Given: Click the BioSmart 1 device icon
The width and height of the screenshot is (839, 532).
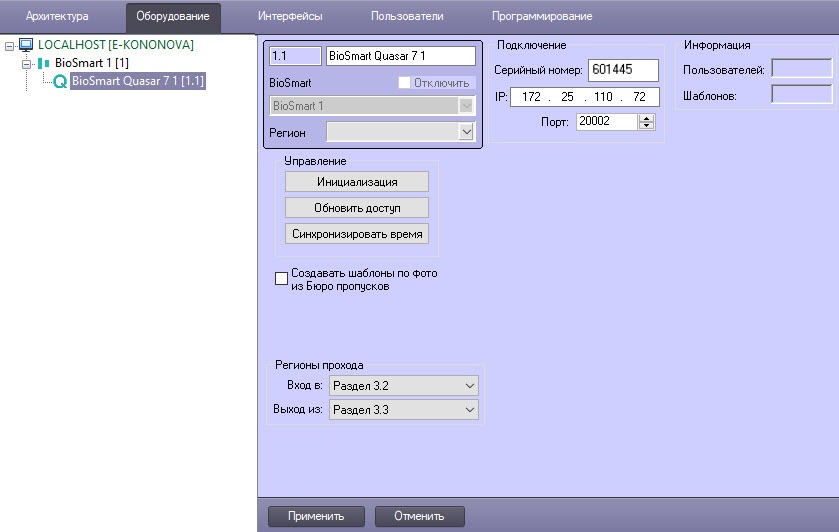Looking at the screenshot, I should (44, 63).
